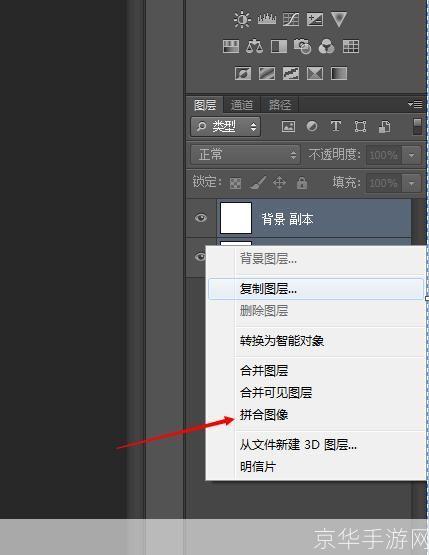Open the 填充 fill slider arrow
Viewport: 429px width, 555px height.
412,183
